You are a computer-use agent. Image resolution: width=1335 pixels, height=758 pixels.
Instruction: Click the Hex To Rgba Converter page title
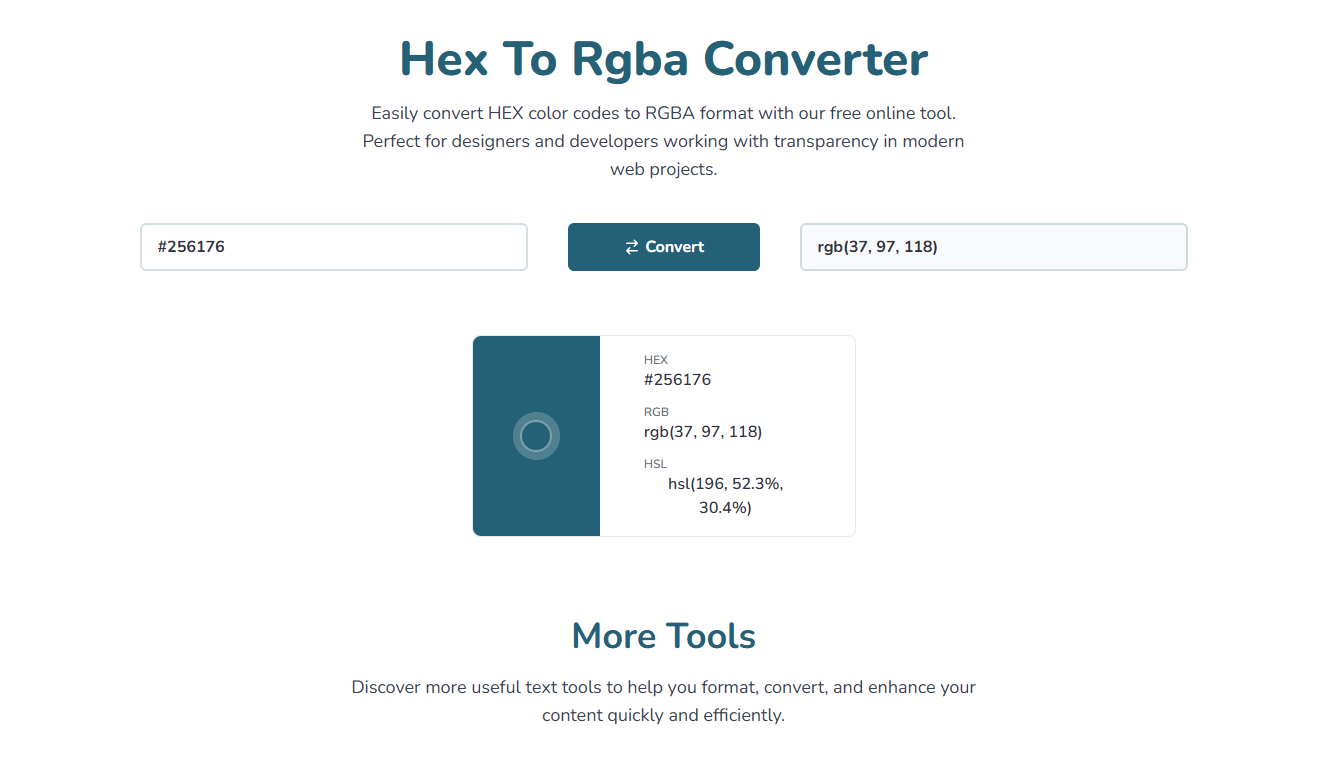(x=663, y=59)
